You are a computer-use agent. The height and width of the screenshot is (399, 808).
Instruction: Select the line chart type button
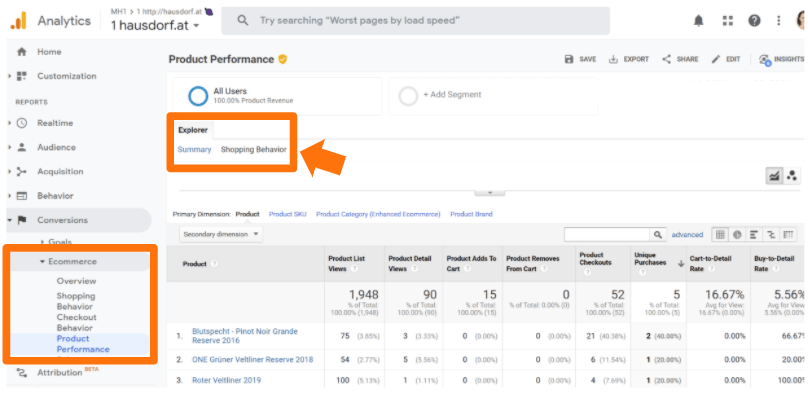774,176
